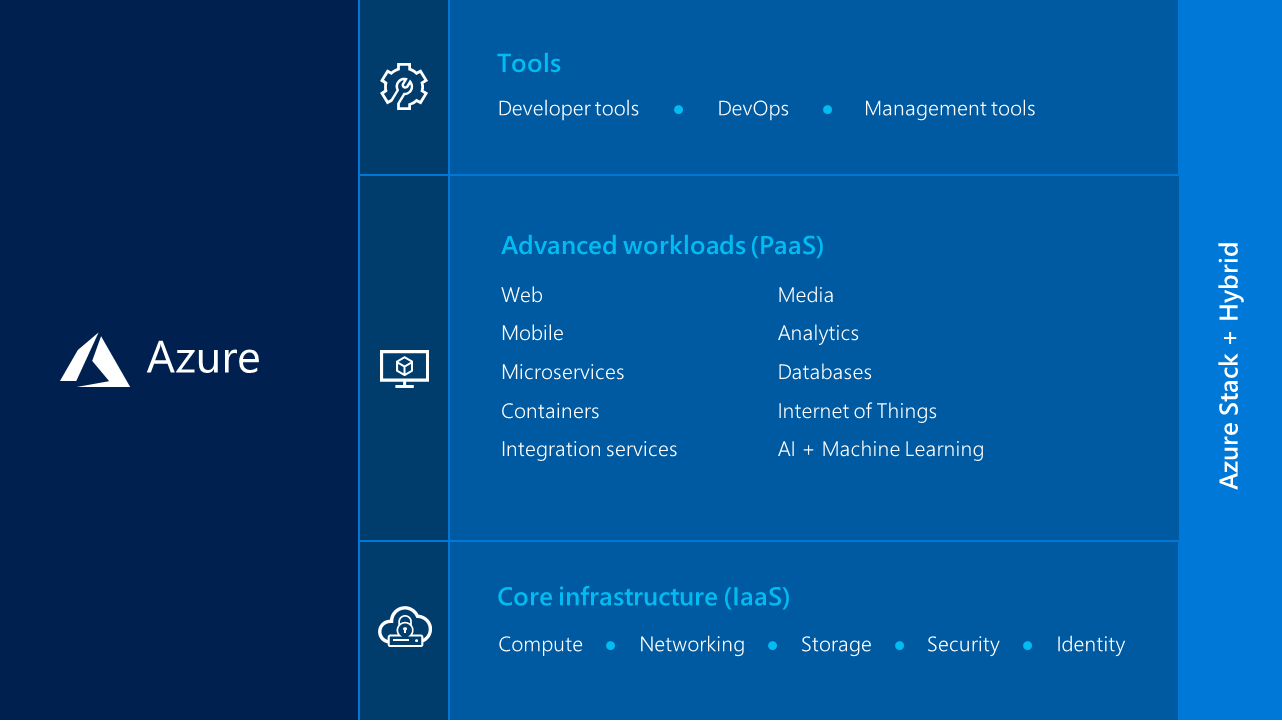Click the Mobile item
Viewport: 1282px width, 721px height.
532,333
